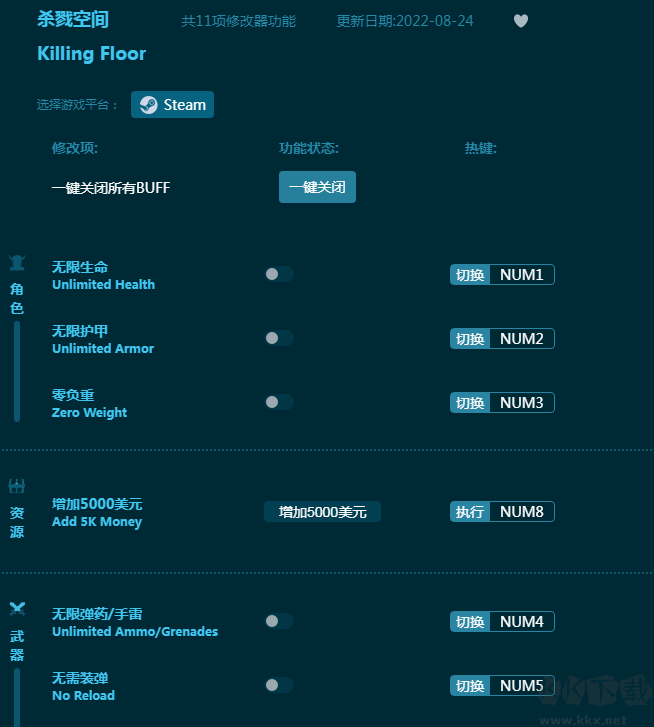The height and width of the screenshot is (727, 654).
Task: Click the NUM5 hotkey field
Action: click(x=521, y=686)
